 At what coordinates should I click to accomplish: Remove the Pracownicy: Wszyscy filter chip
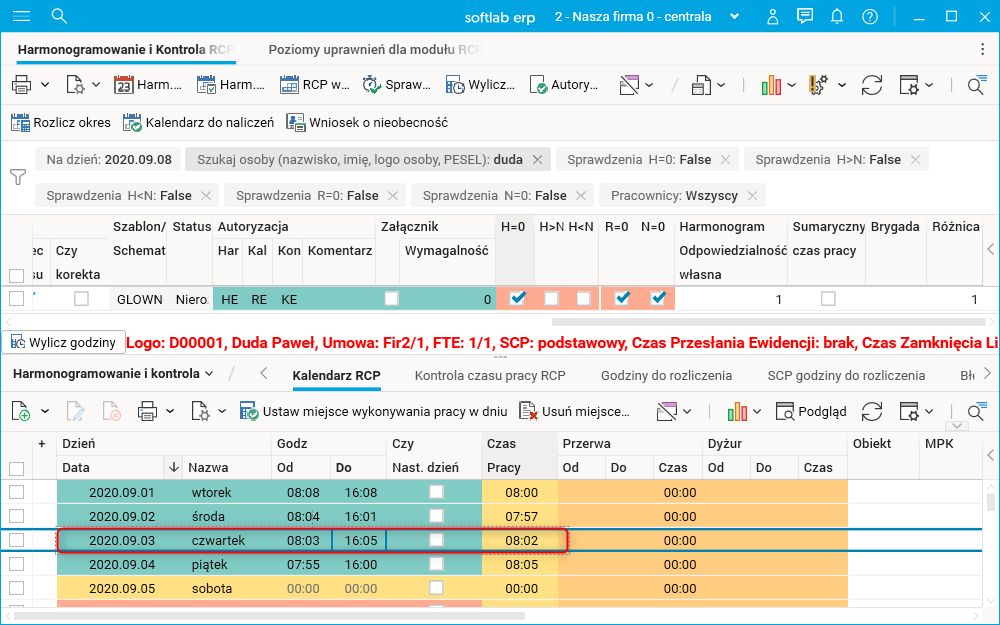(x=753, y=196)
